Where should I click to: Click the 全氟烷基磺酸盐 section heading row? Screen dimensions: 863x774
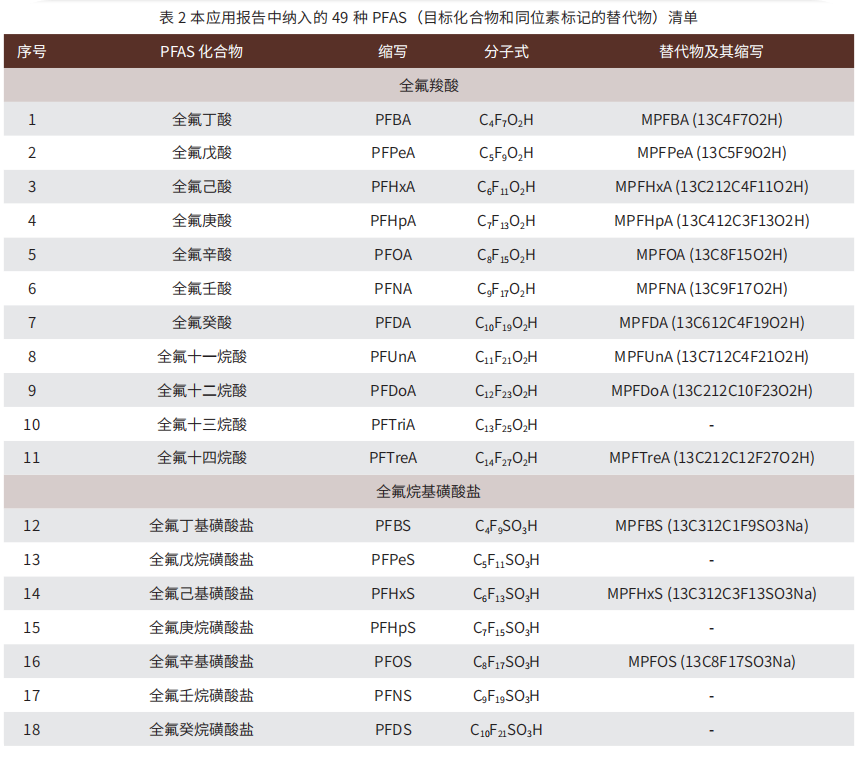pos(429,492)
